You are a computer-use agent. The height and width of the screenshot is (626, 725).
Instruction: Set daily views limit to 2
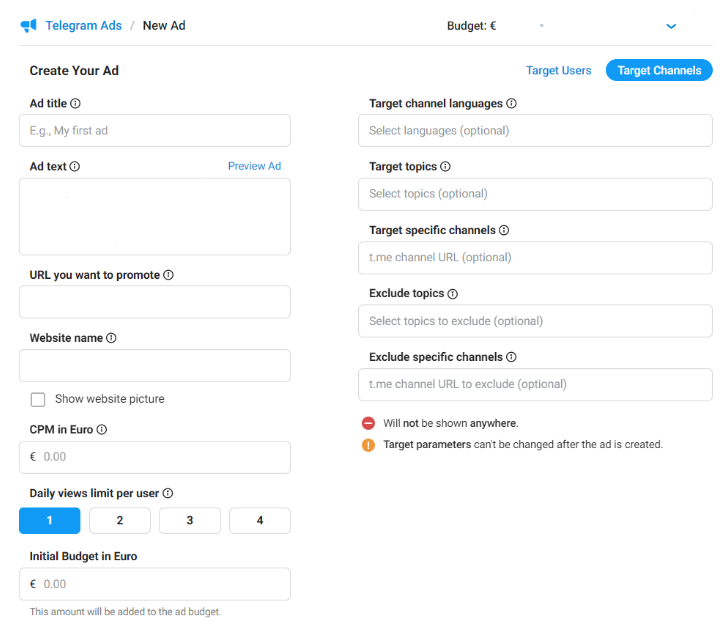click(x=120, y=520)
